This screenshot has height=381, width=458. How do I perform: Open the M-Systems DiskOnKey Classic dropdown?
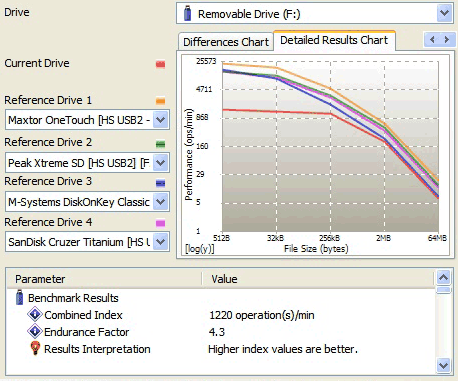point(161,202)
